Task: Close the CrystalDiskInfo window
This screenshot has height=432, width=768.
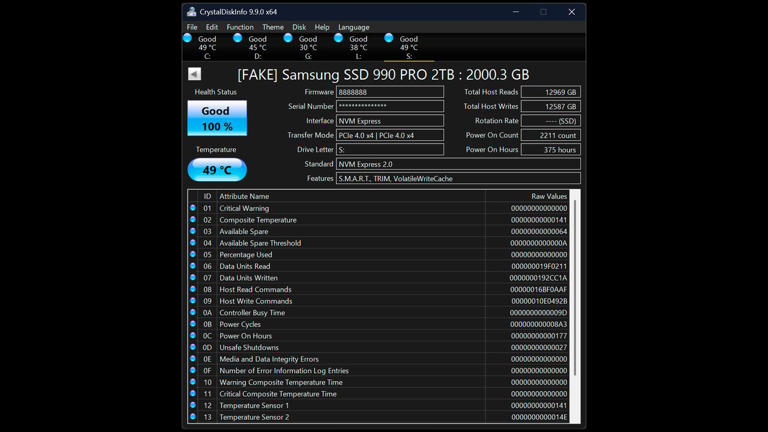Action: tap(572, 12)
